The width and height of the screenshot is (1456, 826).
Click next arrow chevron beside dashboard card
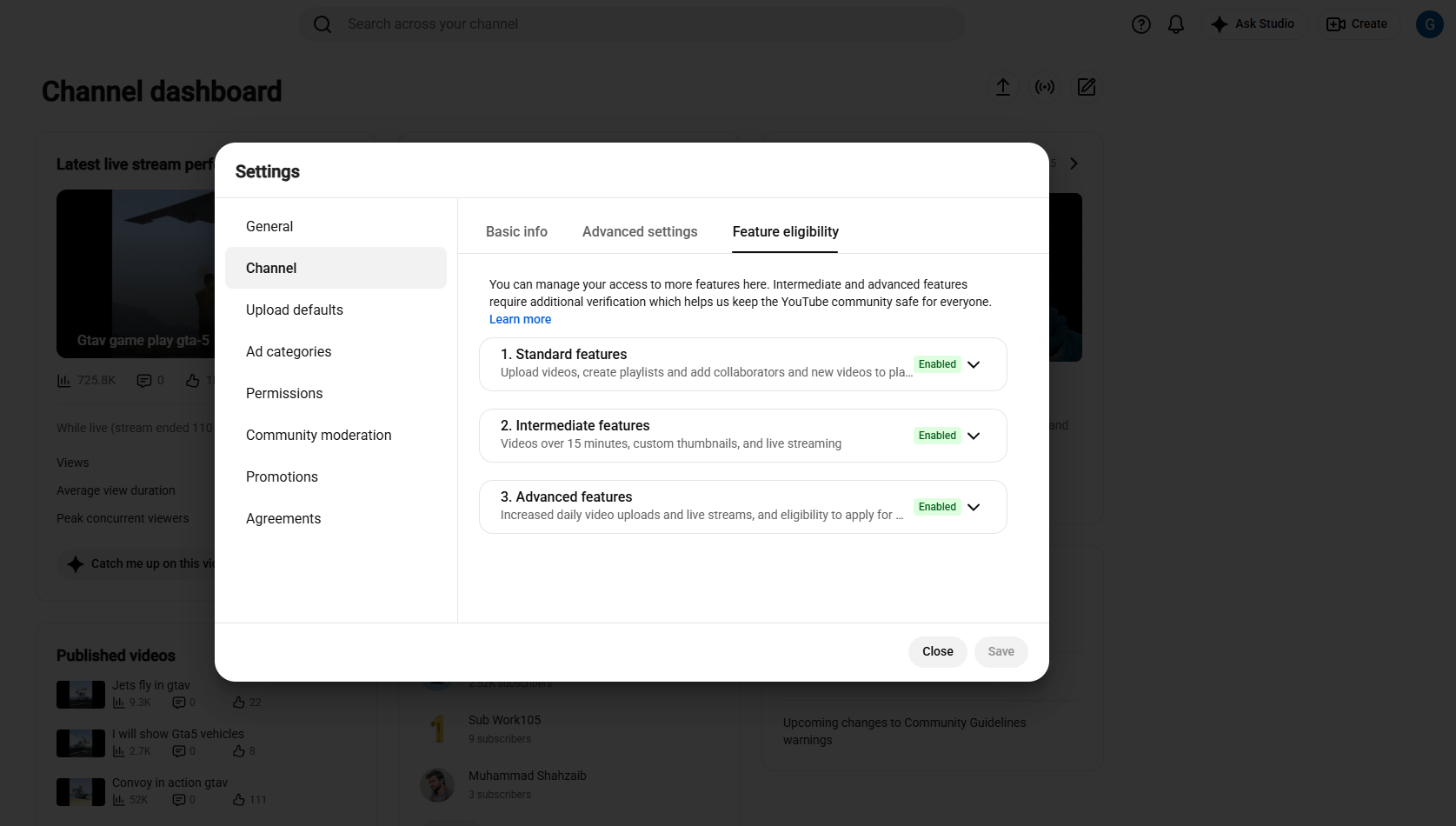click(x=1074, y=163)
